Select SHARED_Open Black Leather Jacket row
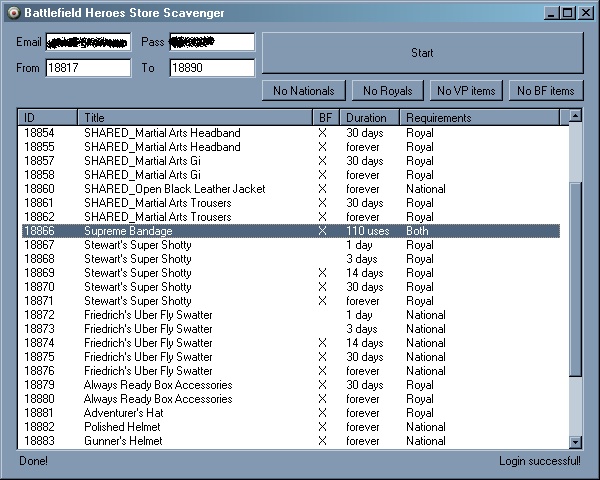This screenshot has height=480, width=600. pos(291,189)
